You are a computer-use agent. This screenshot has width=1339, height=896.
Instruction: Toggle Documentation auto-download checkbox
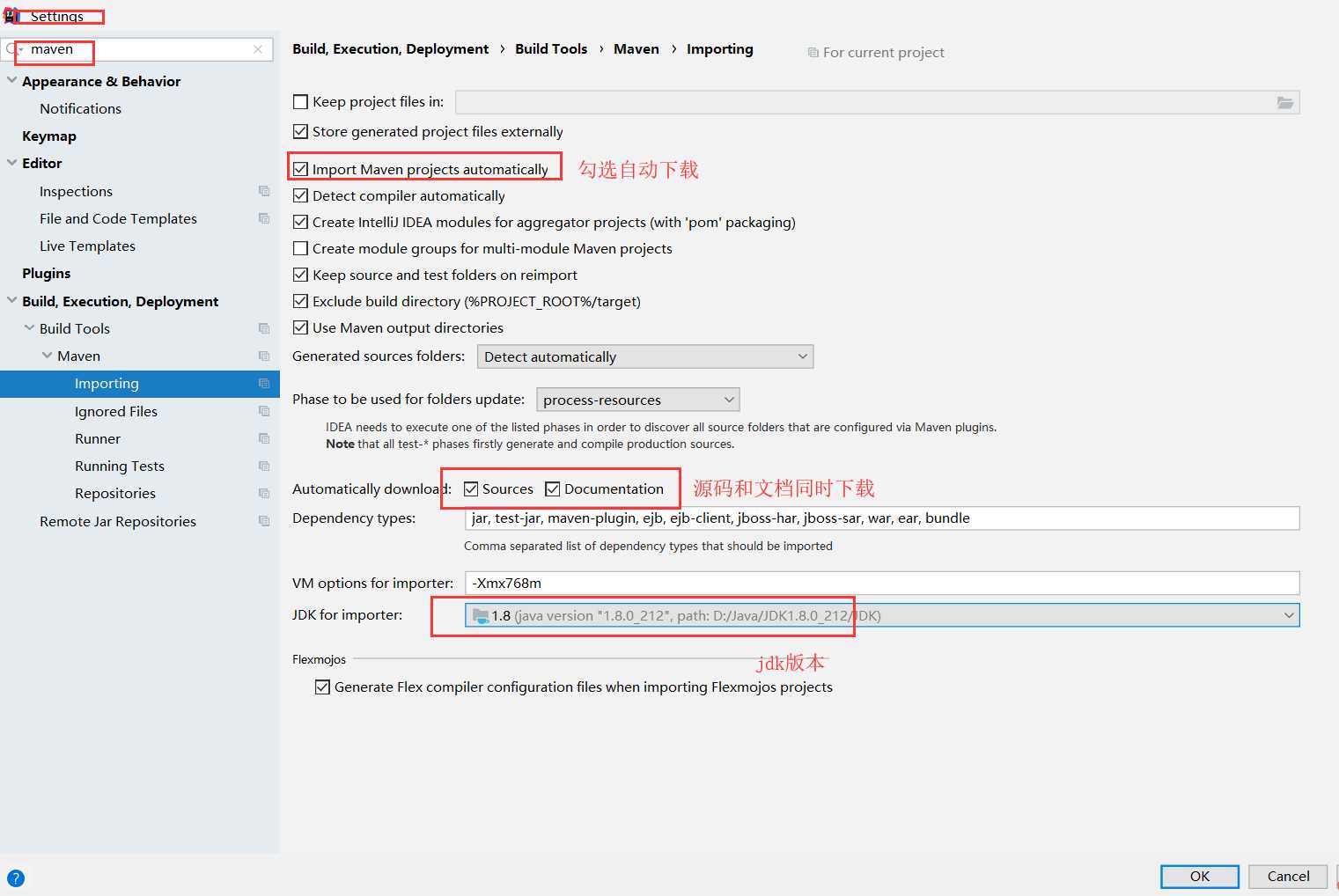click(552, 489)
